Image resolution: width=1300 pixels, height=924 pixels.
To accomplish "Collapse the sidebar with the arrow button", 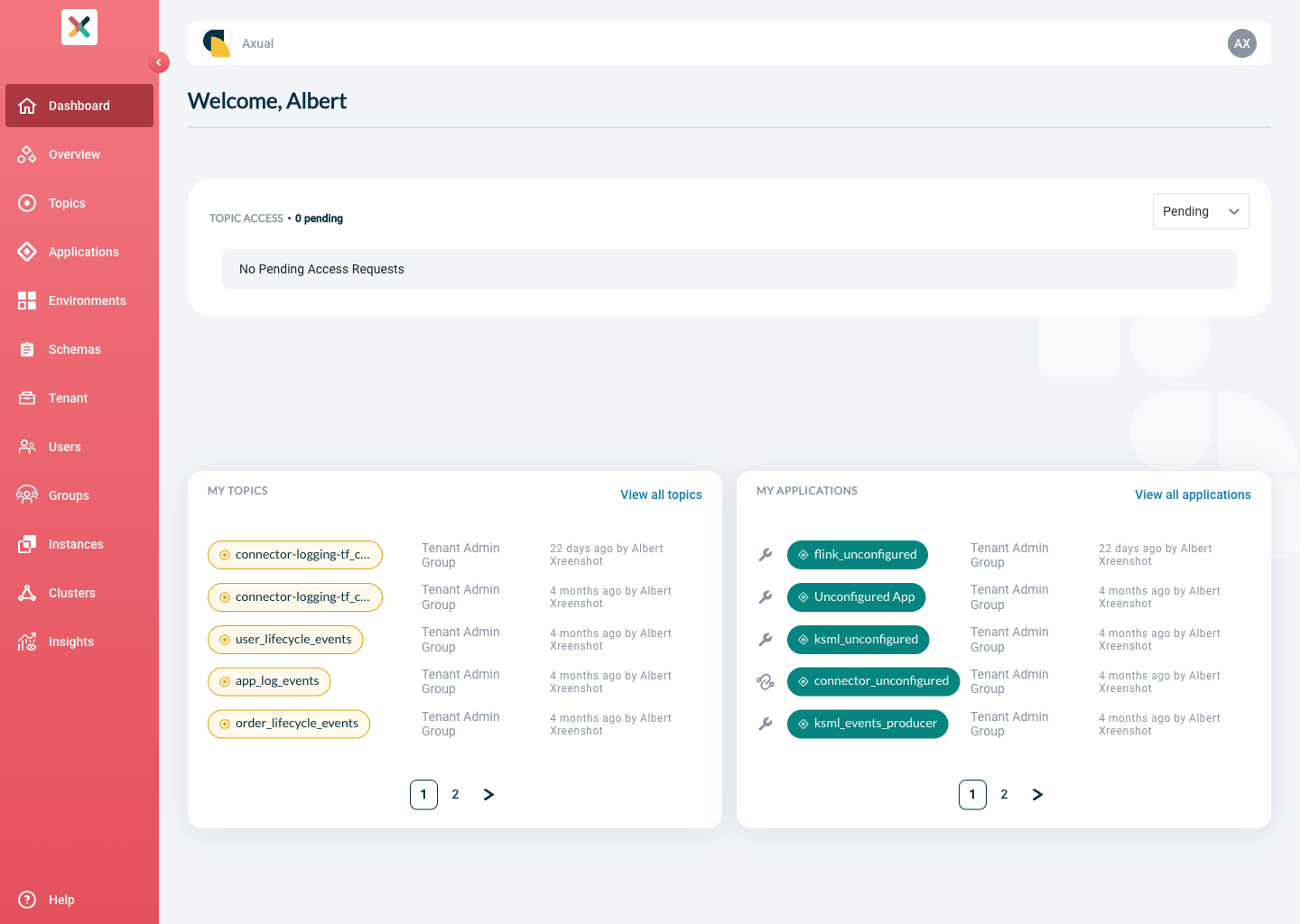I will [159, 62].
